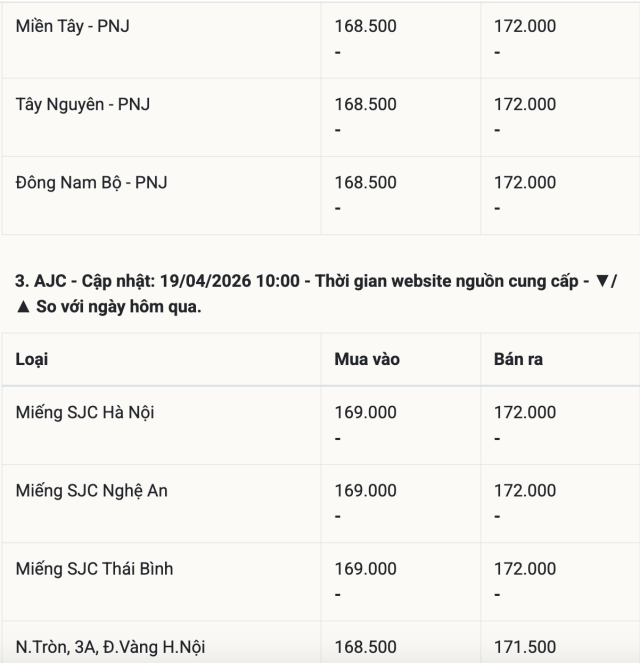The width and height of the screenshot is (640, 663).
Task: Click the 171.500 sell price cell
Action: coord(524,646)
